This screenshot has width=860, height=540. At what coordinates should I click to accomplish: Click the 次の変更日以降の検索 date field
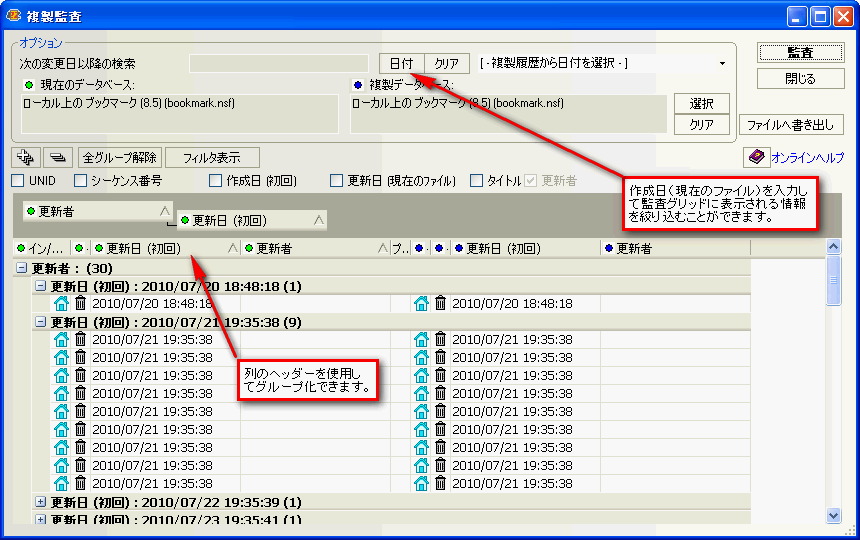[x=279, y=64]
